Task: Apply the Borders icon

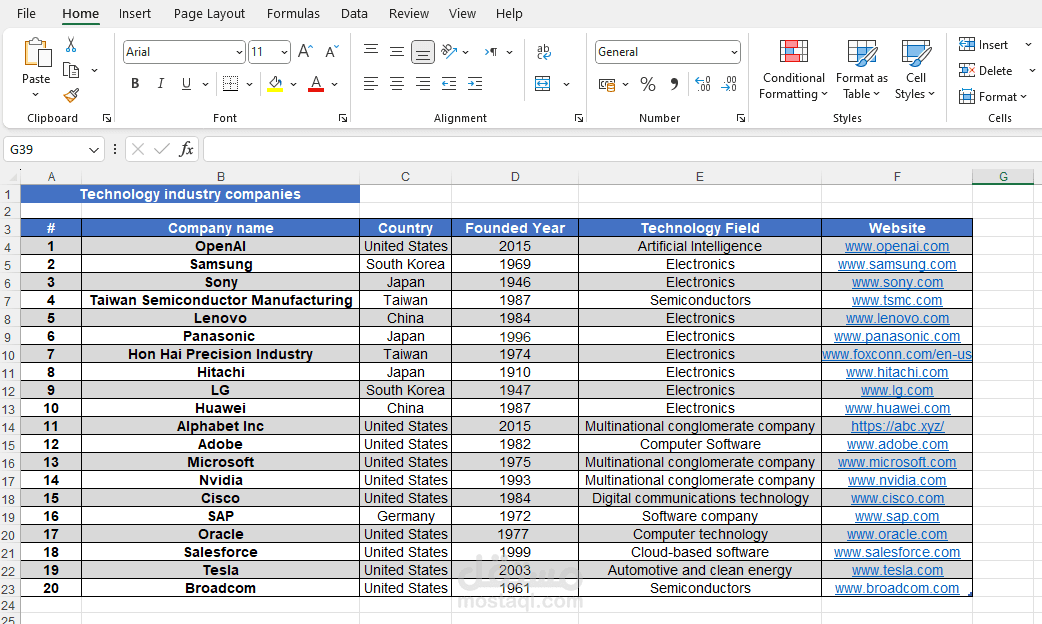Action: 231,84
